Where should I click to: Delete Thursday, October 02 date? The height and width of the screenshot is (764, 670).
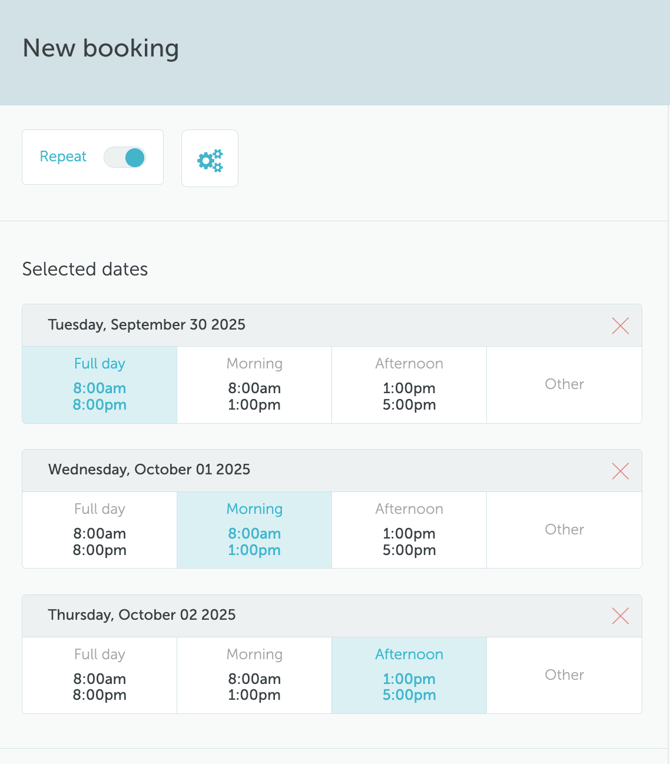[x=620, y=616]
